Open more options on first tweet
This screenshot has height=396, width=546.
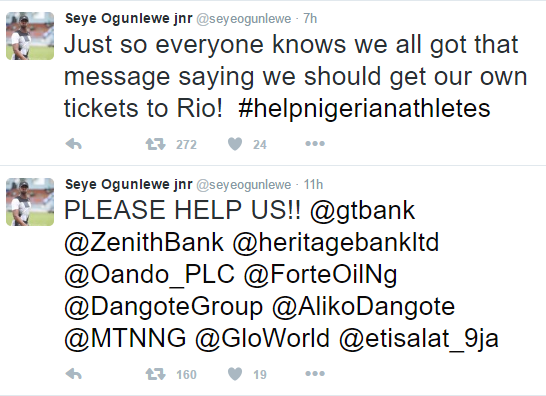click(315, 143)
